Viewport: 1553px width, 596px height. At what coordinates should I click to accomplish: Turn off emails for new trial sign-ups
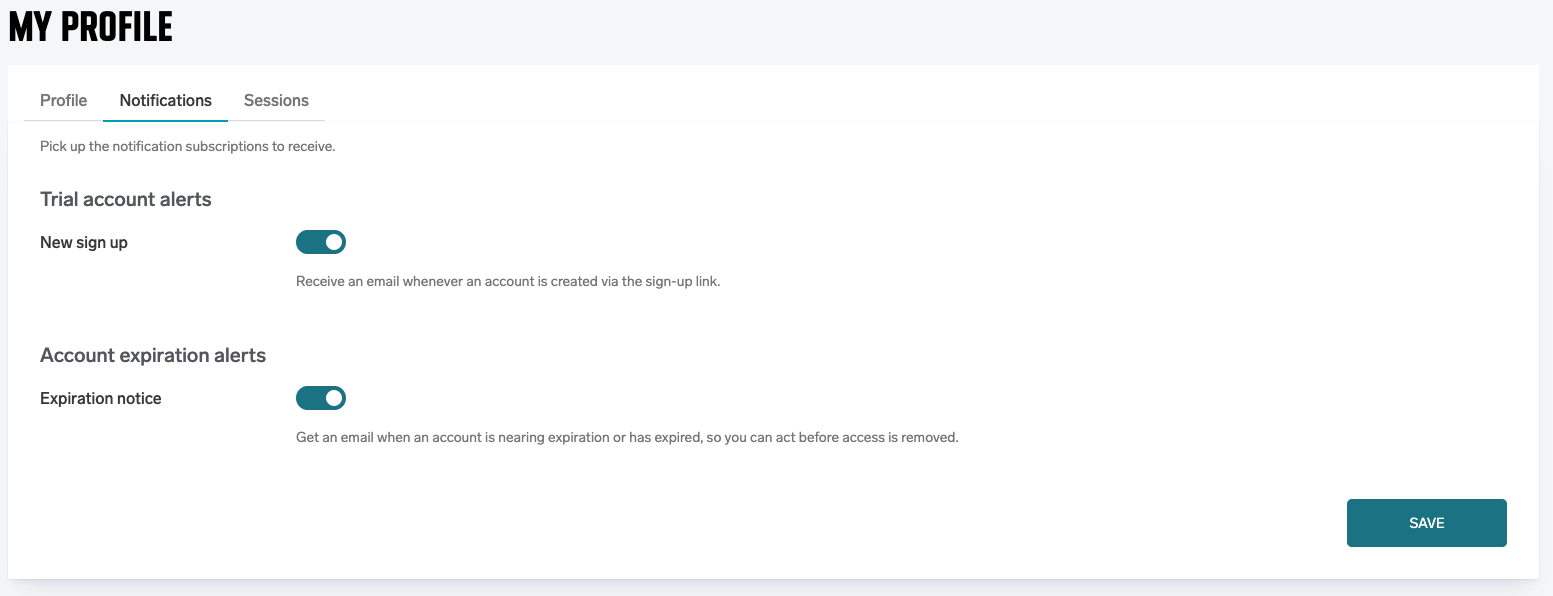pos(320,242)
